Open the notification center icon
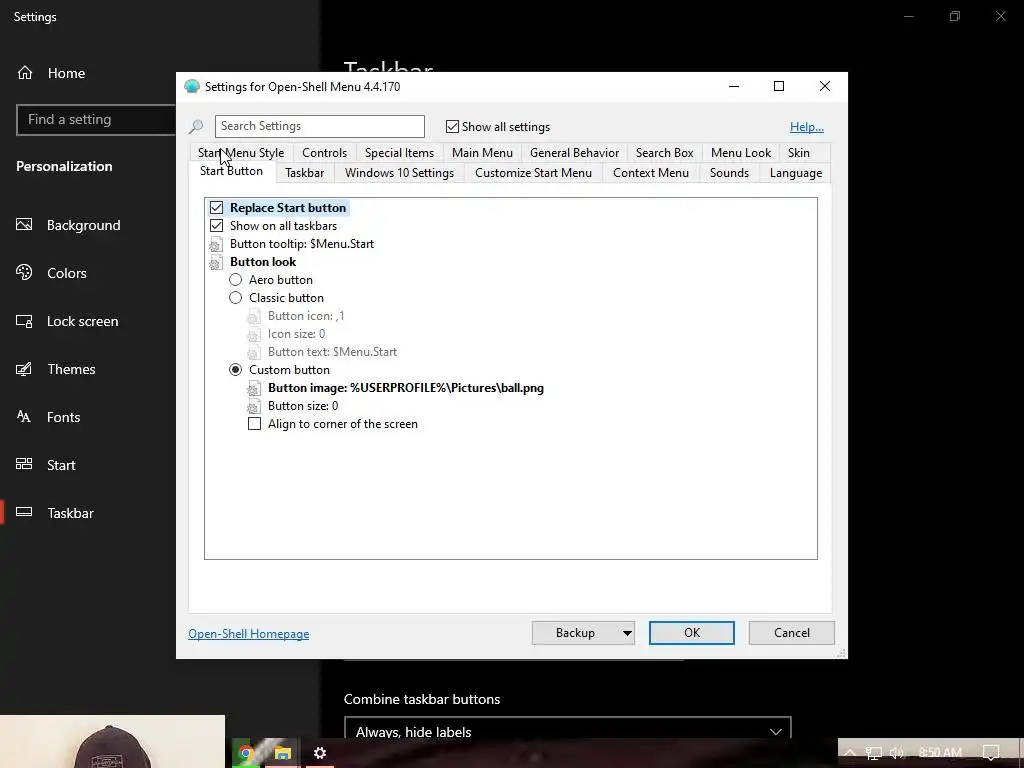 991,753
